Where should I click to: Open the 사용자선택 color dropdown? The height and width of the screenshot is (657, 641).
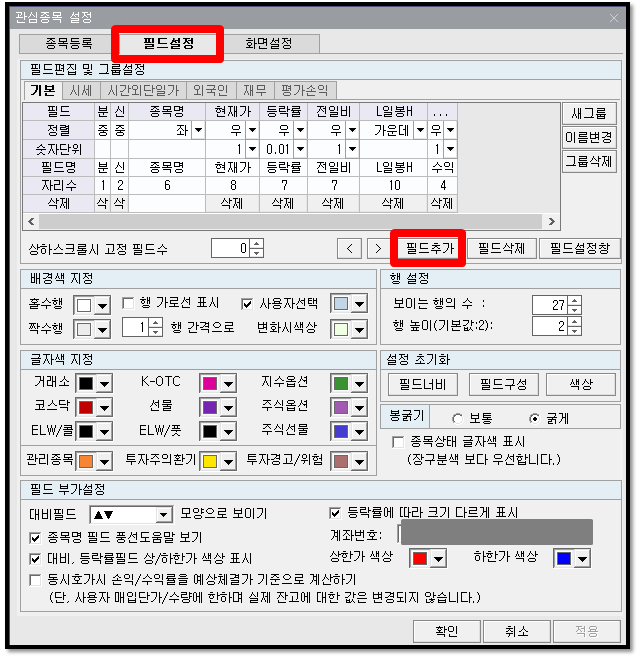point(359,305)
